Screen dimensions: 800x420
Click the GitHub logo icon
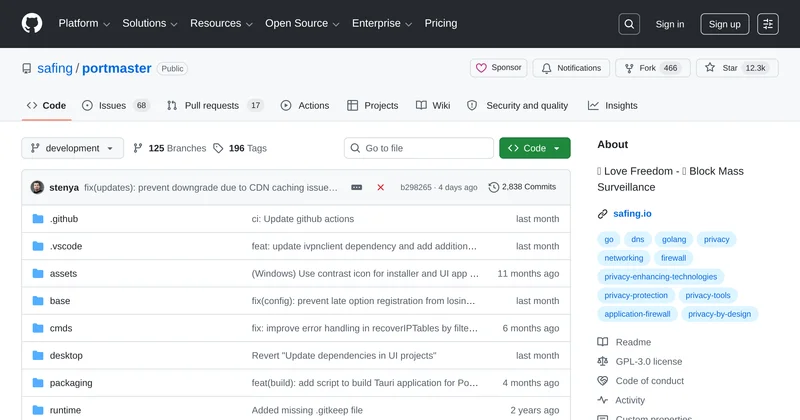click(x=32, y=24)
